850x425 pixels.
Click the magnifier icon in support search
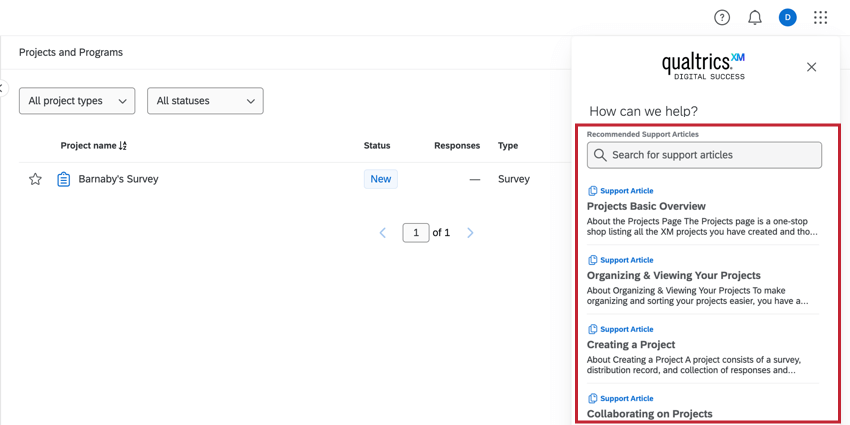click(600, 155)
